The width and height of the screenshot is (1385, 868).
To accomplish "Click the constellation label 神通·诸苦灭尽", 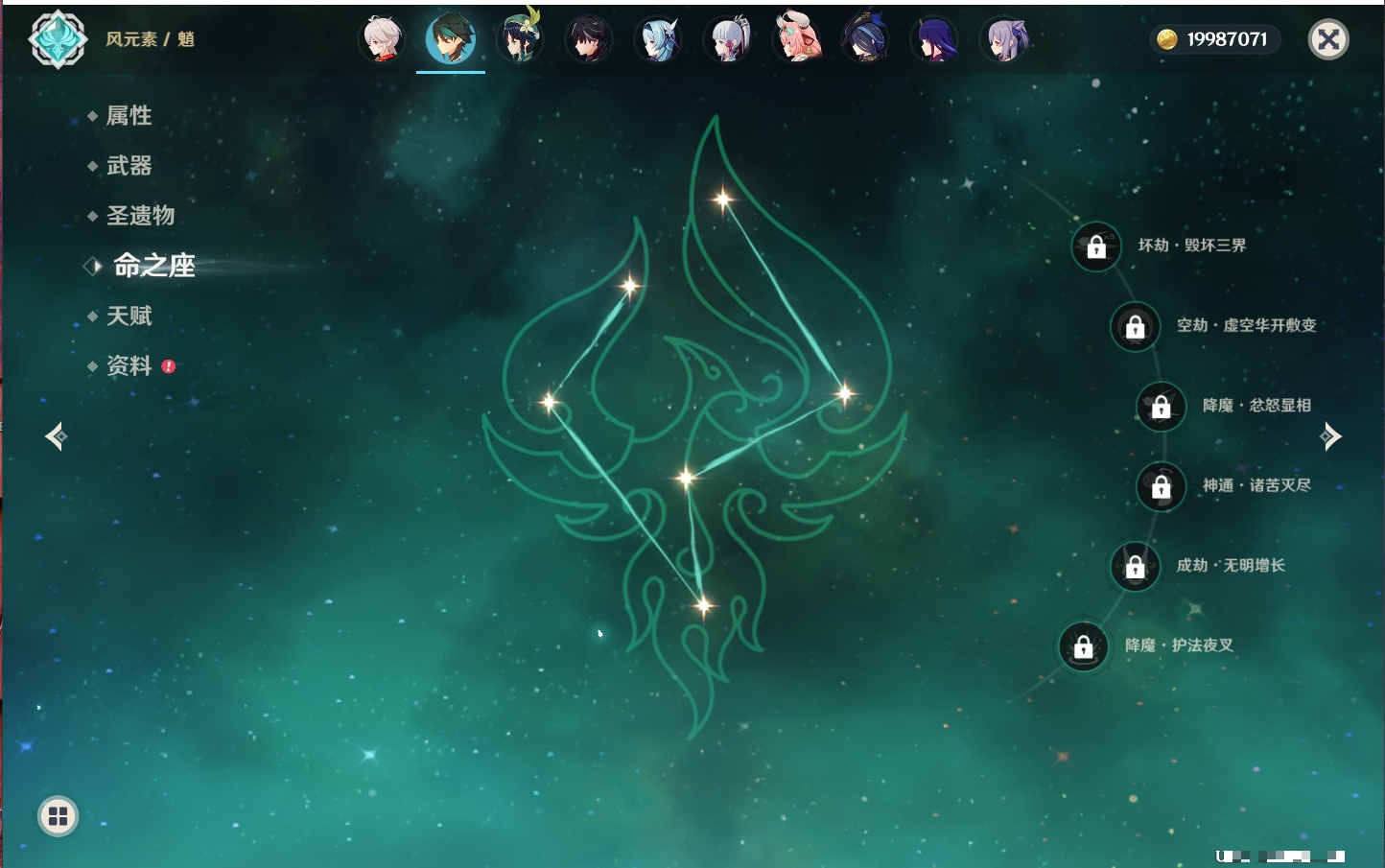I will pos(1256,485).
